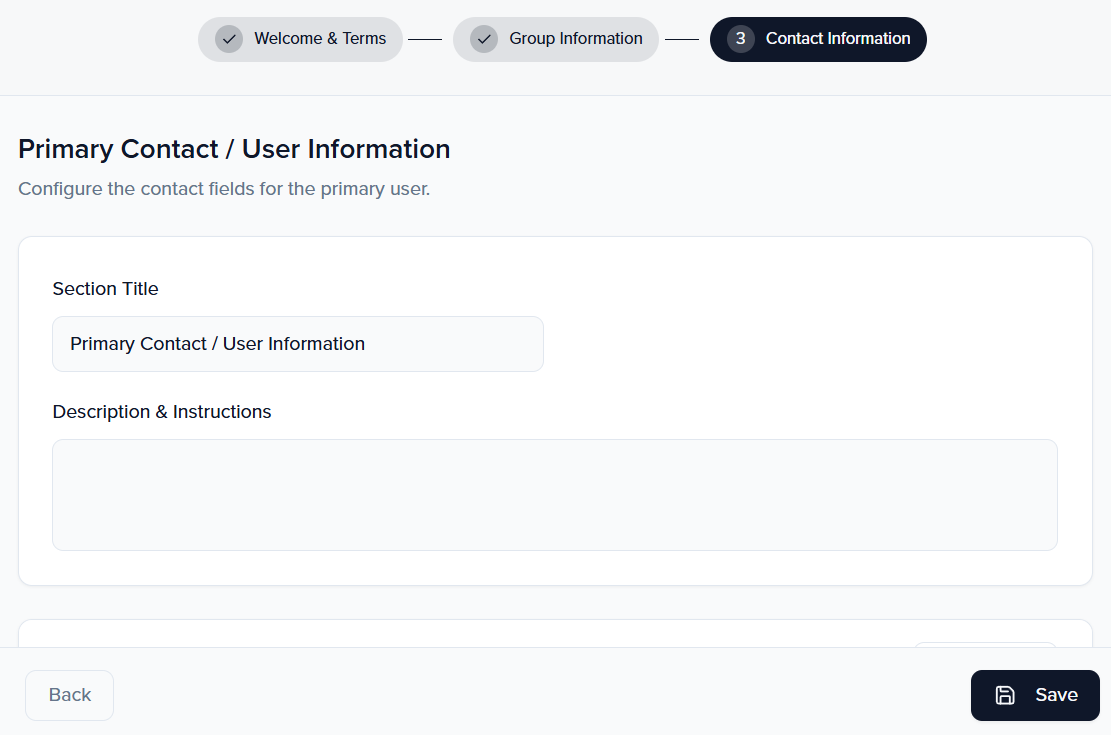Click the Save button text
The image size is (1111, 735).
pos(1055,695)
